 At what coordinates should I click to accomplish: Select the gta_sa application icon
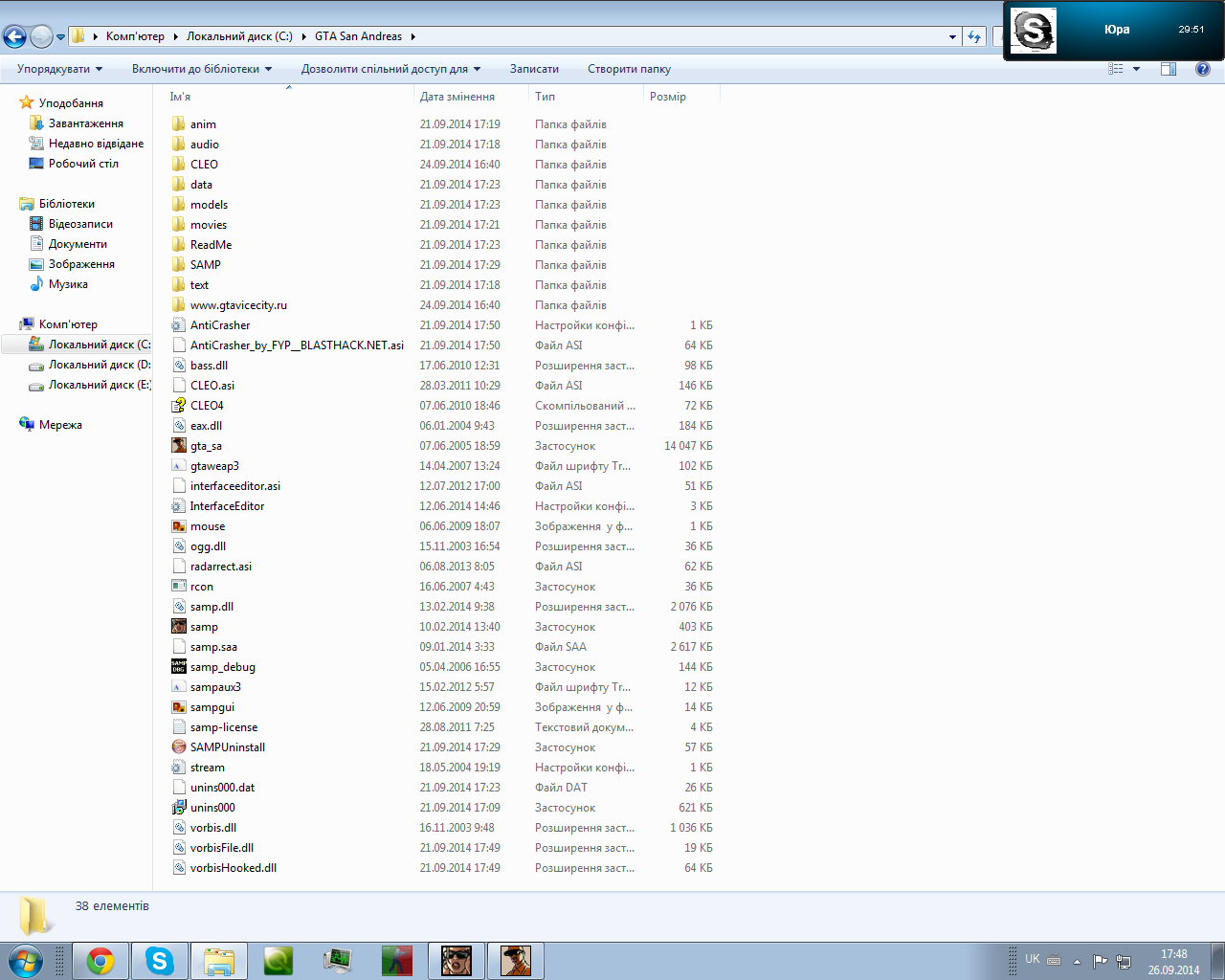tap(179, 446)
